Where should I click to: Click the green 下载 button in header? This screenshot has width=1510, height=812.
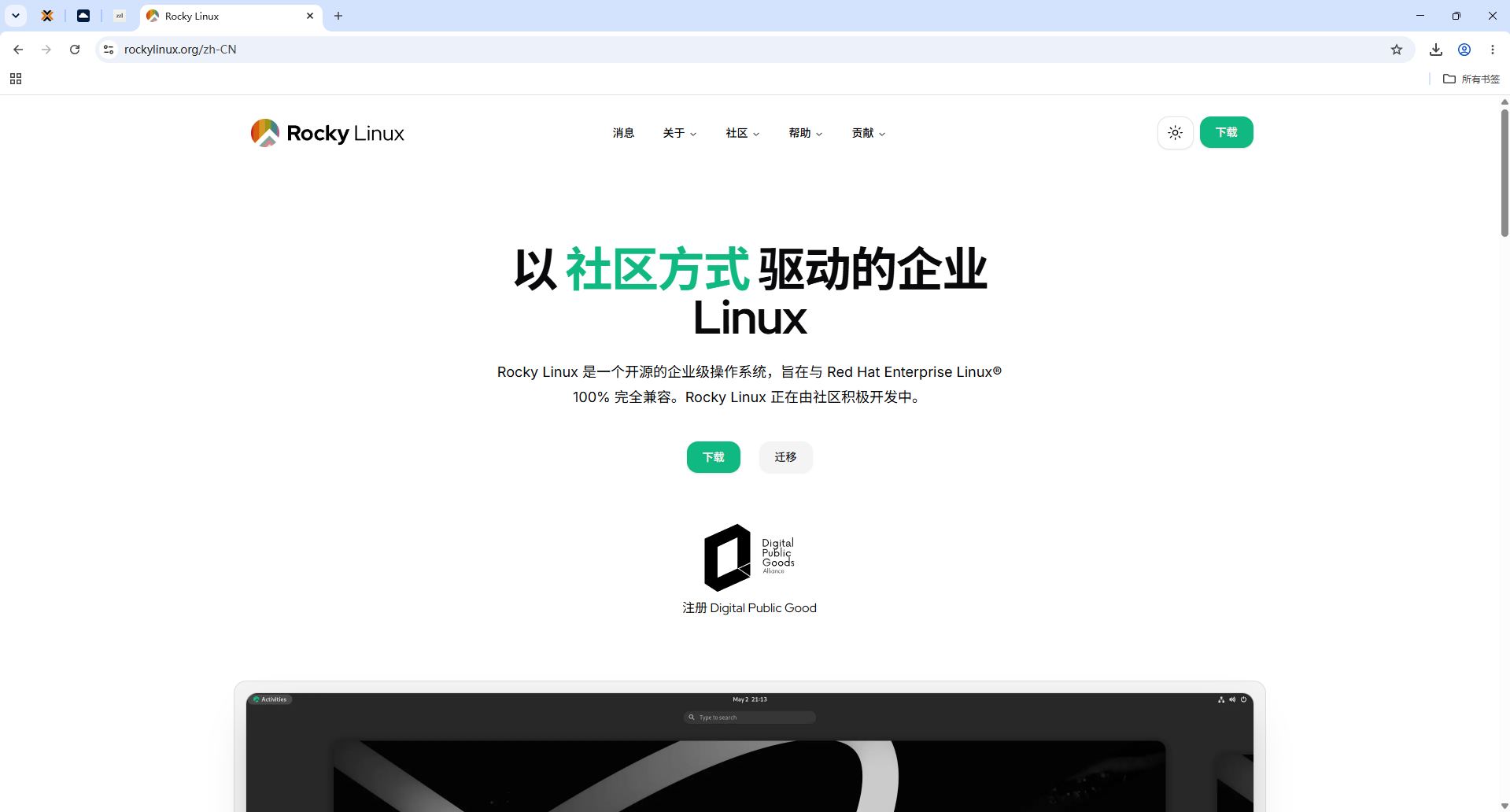[1226, 132]
